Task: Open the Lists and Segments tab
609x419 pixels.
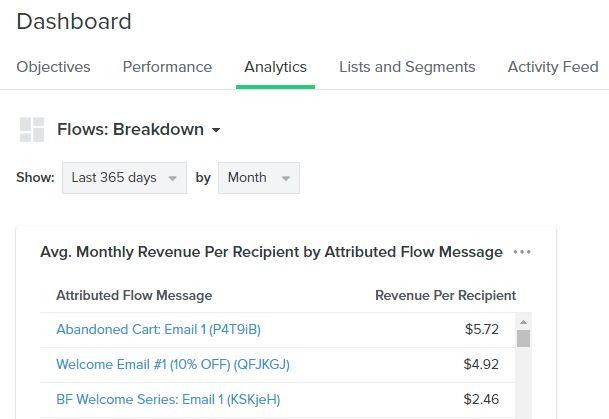Action: 407,67
